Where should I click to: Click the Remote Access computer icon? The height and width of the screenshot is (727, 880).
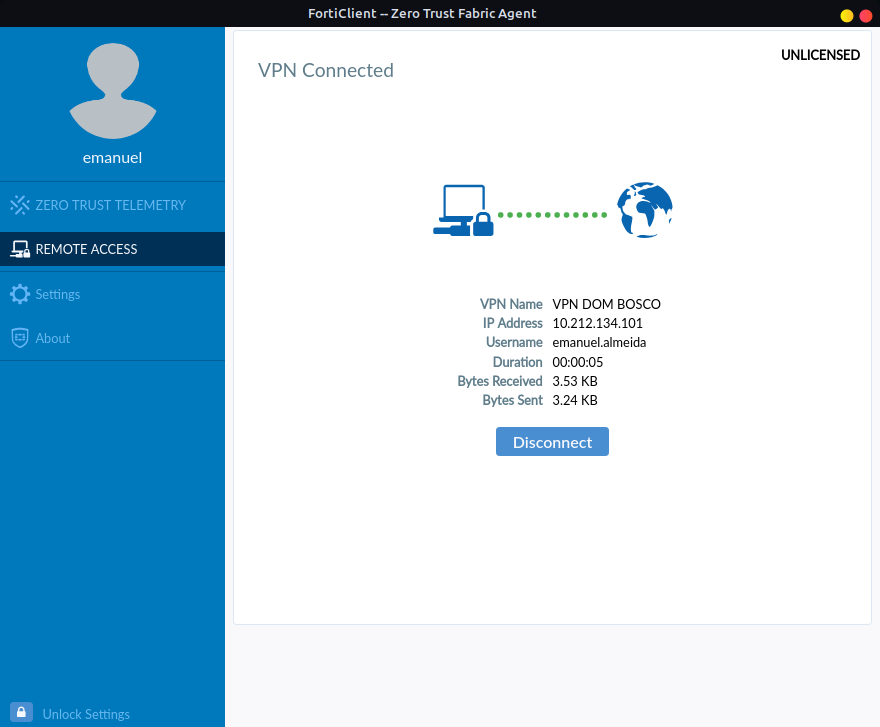pyautogui.click(x=20, y=249)
